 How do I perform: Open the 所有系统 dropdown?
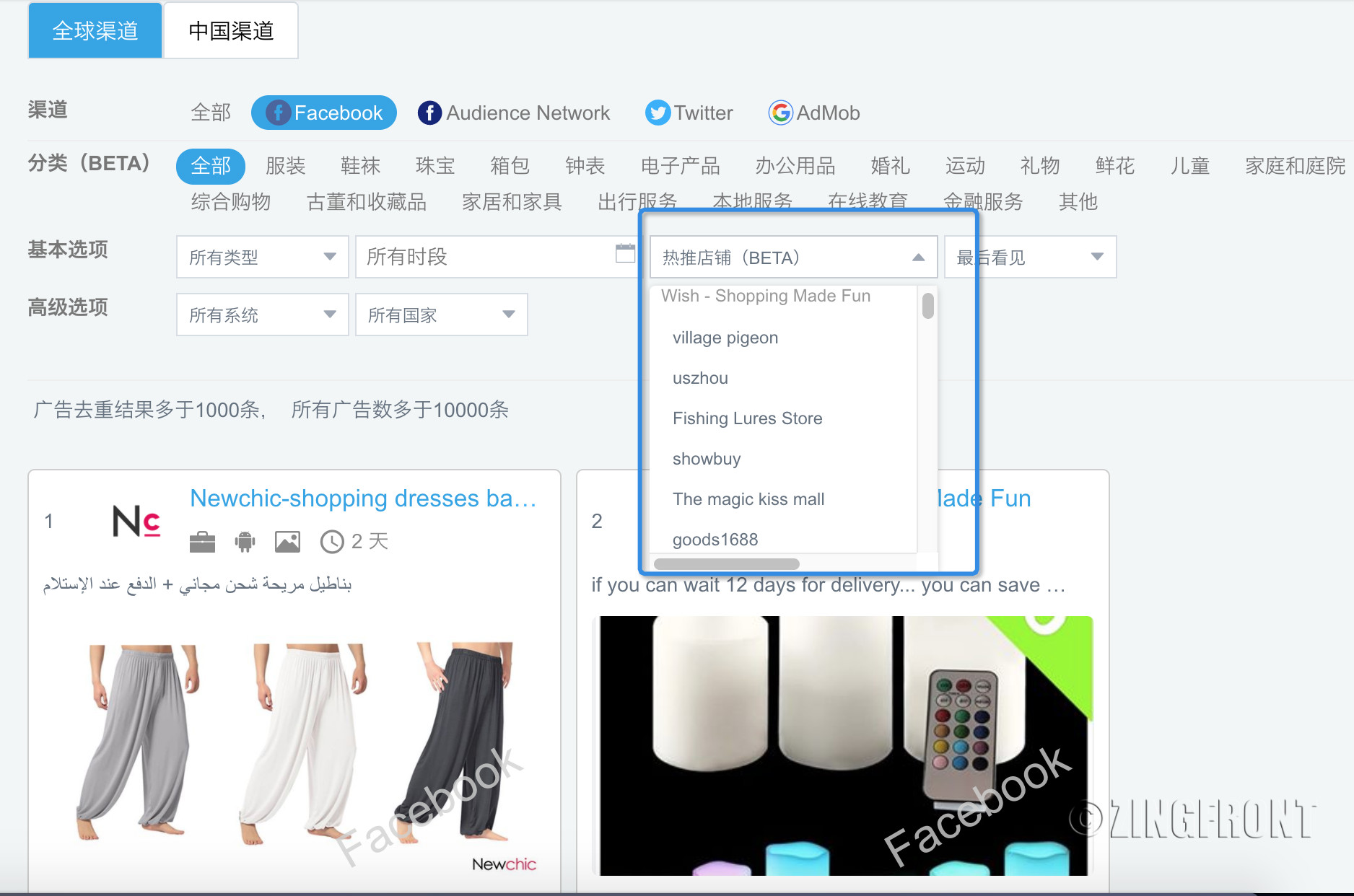(x=263, y=315)
